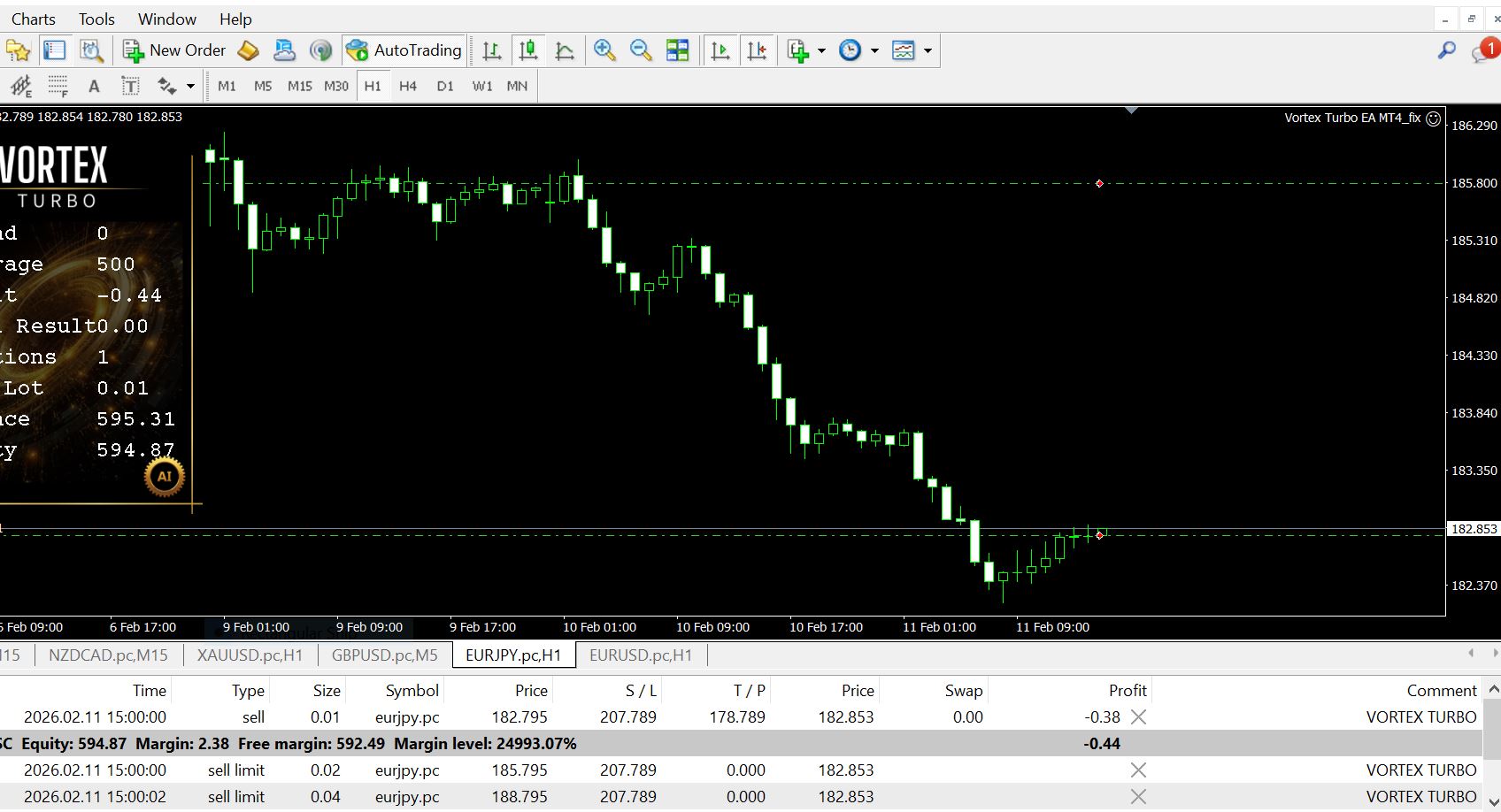Tile chart windows icon
This screenshot has height=812, width=1501.
click(677, 50)
